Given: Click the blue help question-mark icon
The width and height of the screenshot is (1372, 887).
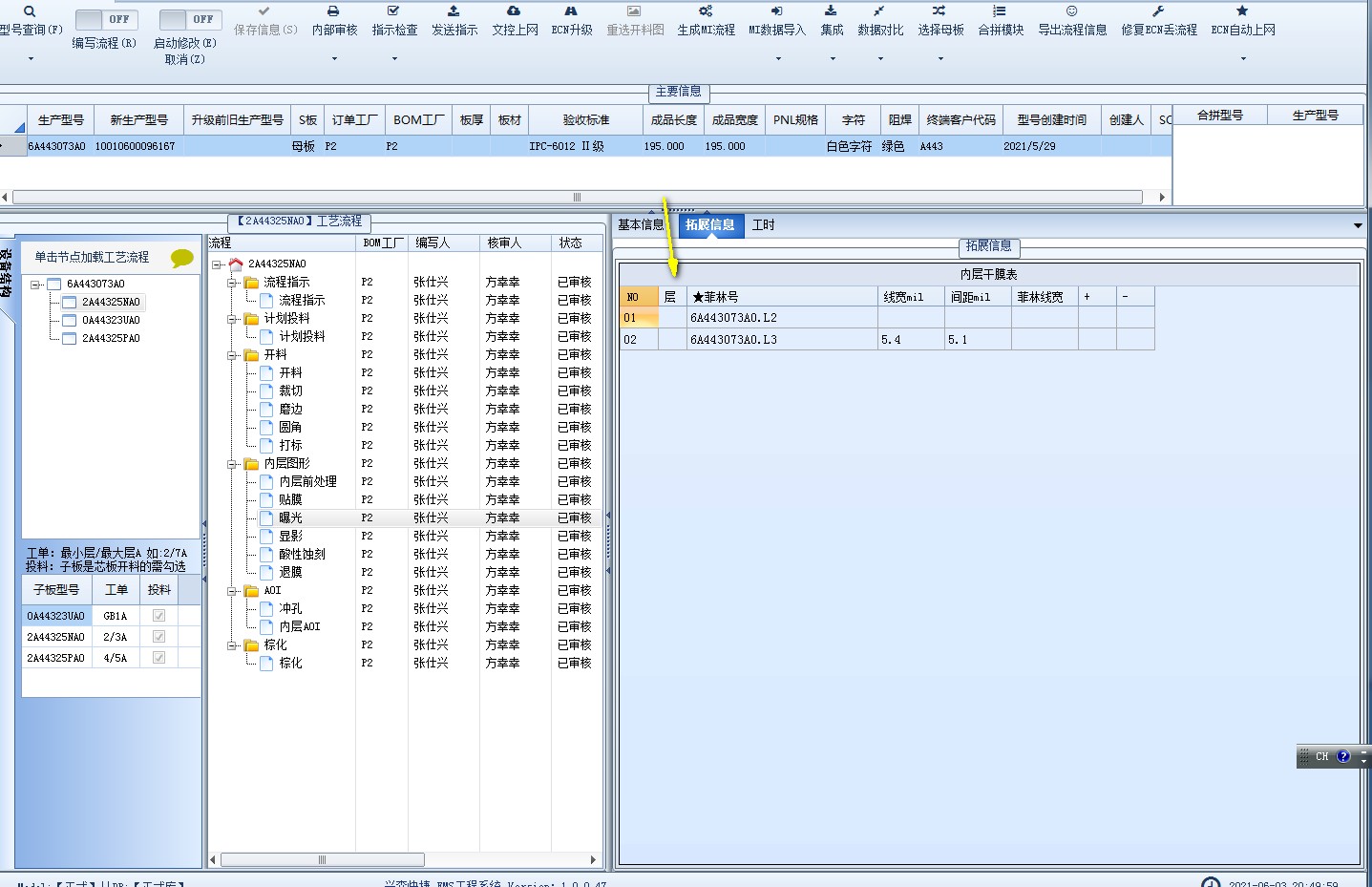Looking at the screenshot, I should point(1343,756).
